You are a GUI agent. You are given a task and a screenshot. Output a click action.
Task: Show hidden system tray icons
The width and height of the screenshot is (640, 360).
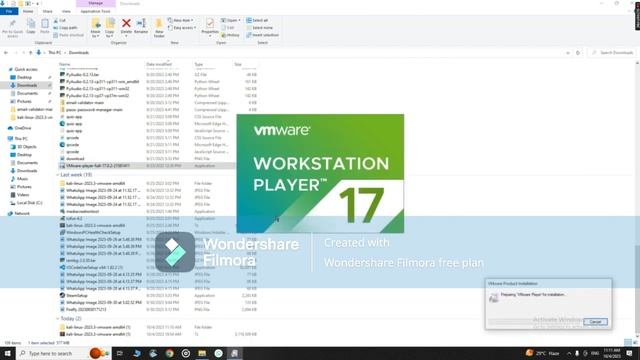pyautogui.click(x=569, y=353)
